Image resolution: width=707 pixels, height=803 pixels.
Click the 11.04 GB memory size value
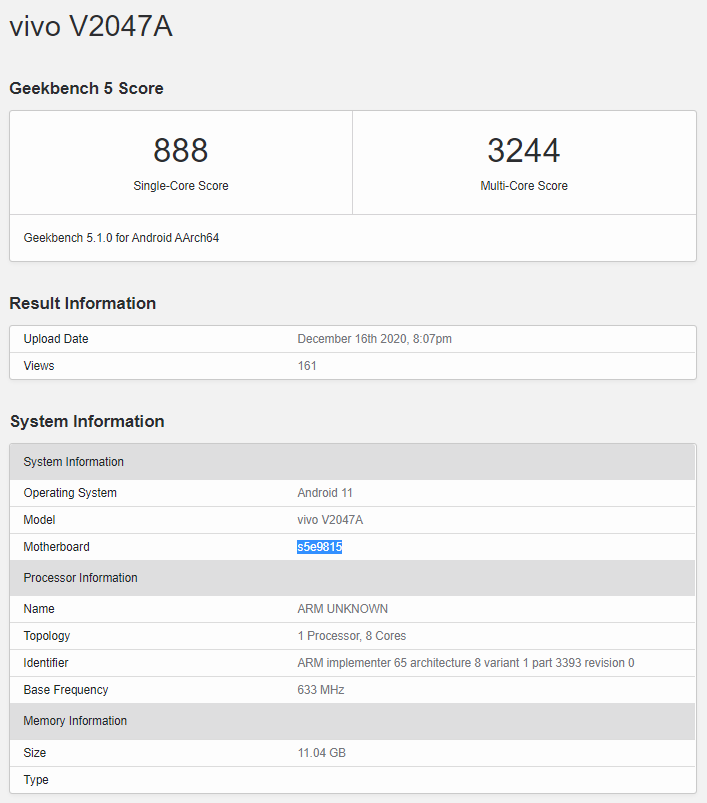pyautogui.click(x=321, y=753)
